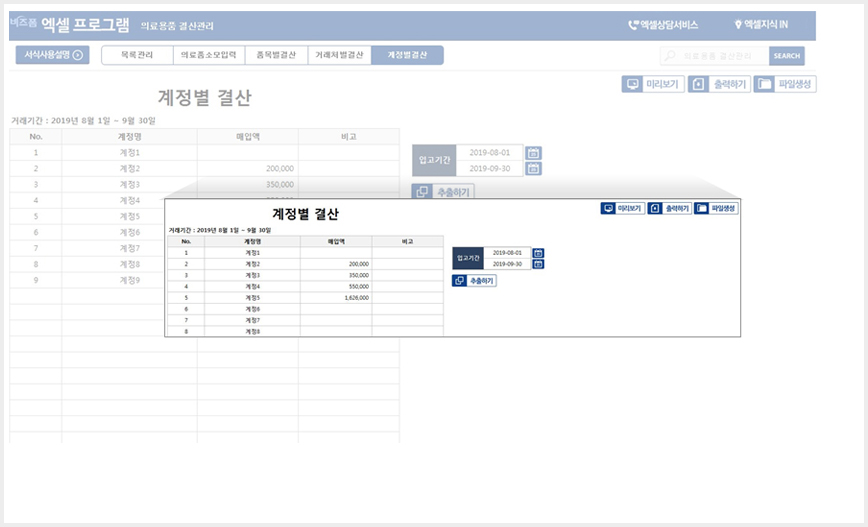Screen dimensions: 868x527
Task: Click the faded 계정명 column header
Action: click(130, 137)
